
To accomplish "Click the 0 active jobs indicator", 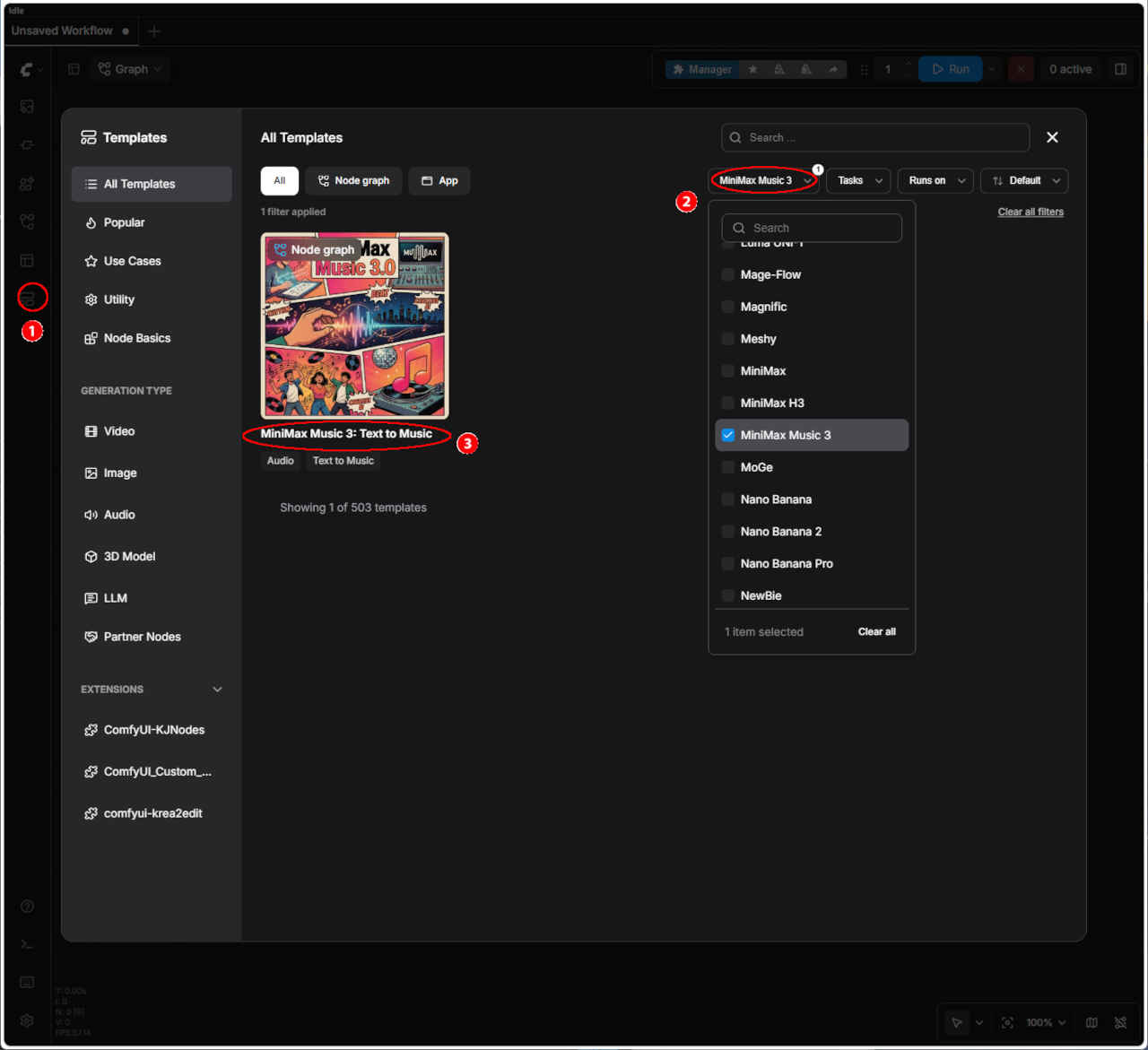I will 1071,69.
